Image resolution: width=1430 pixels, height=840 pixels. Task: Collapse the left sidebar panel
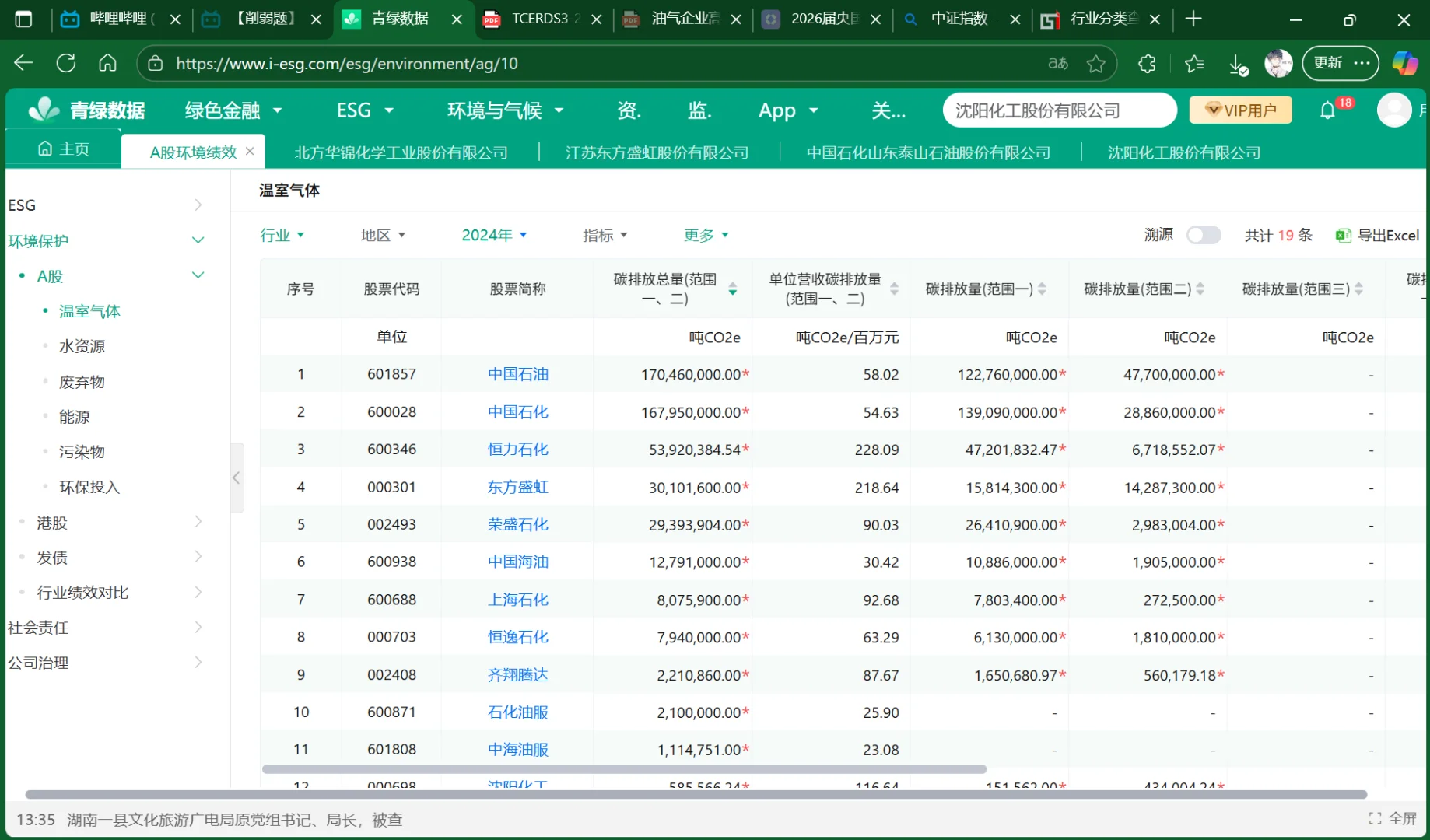[x=237, y=478]
